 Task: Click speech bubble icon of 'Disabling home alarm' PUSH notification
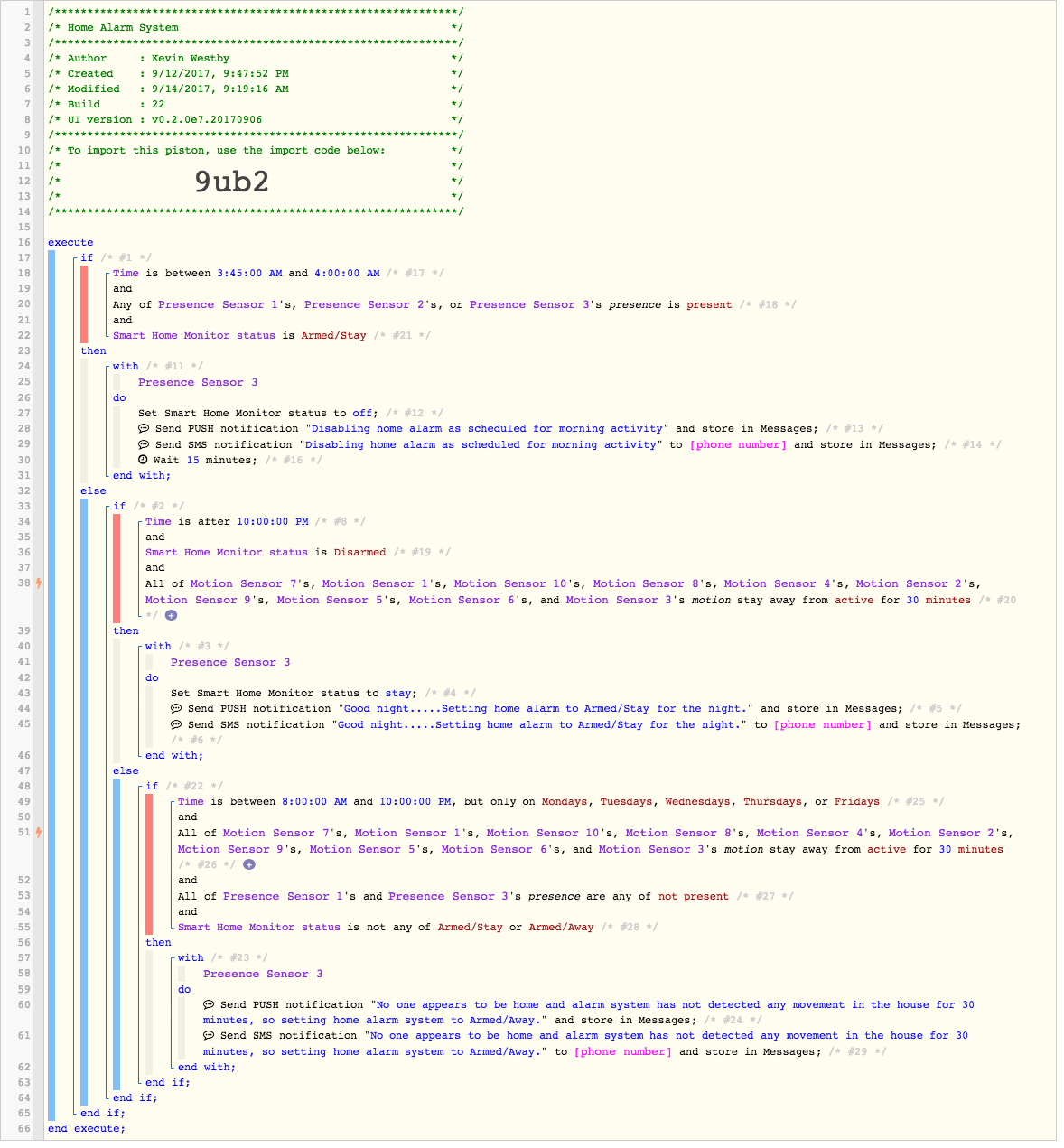tap(144, 429)
